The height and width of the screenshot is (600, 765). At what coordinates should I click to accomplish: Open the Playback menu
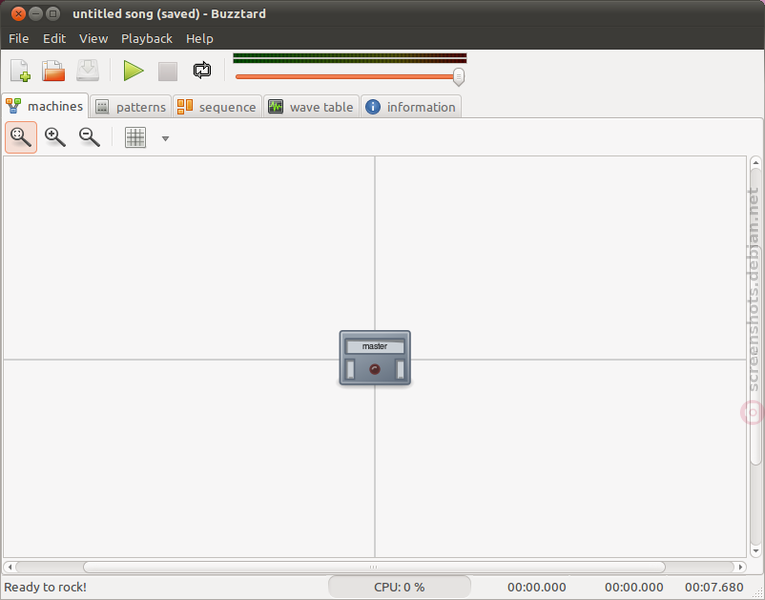click(146, 39)
